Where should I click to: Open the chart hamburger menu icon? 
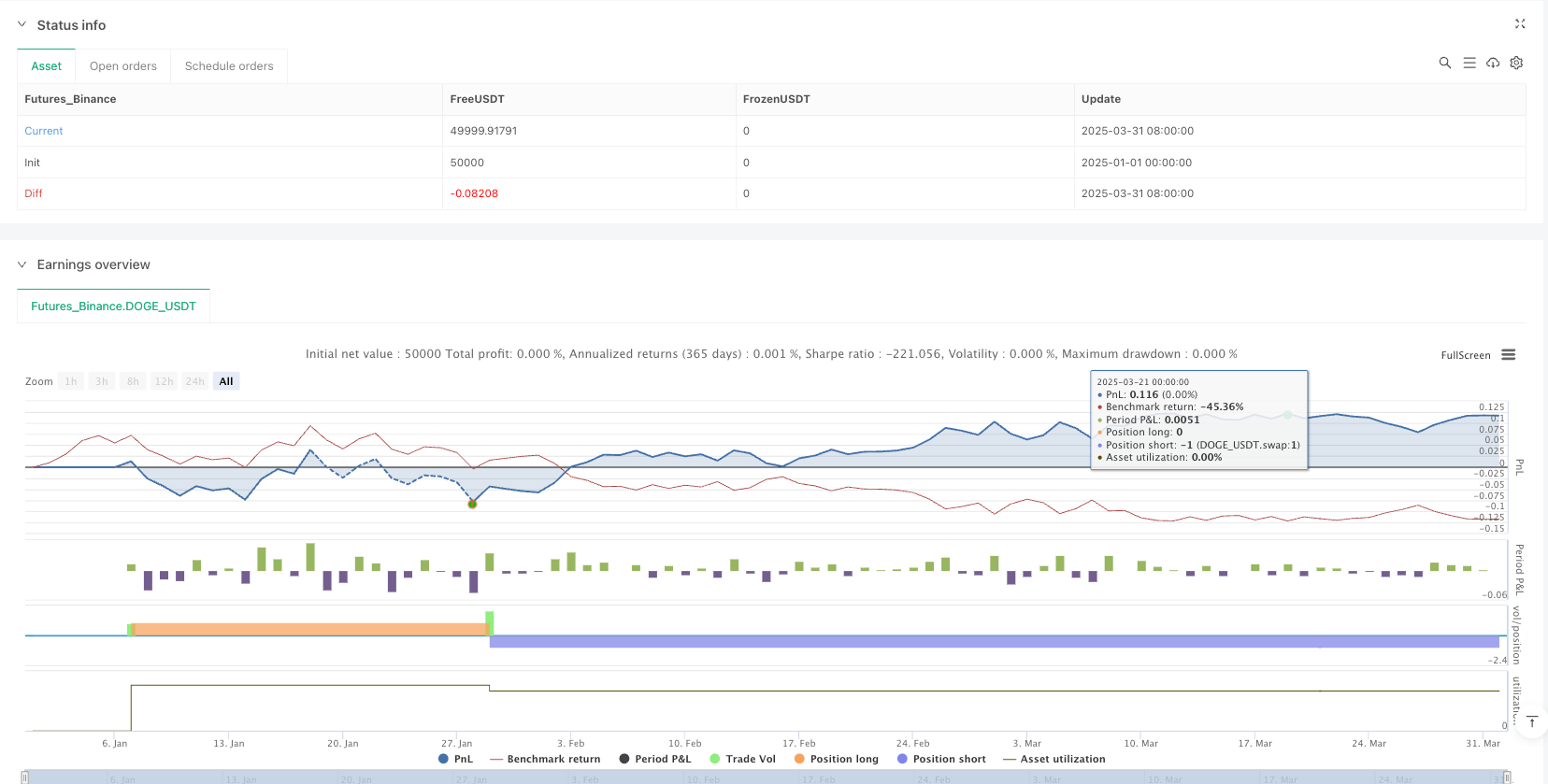[x=1508, y=355]
